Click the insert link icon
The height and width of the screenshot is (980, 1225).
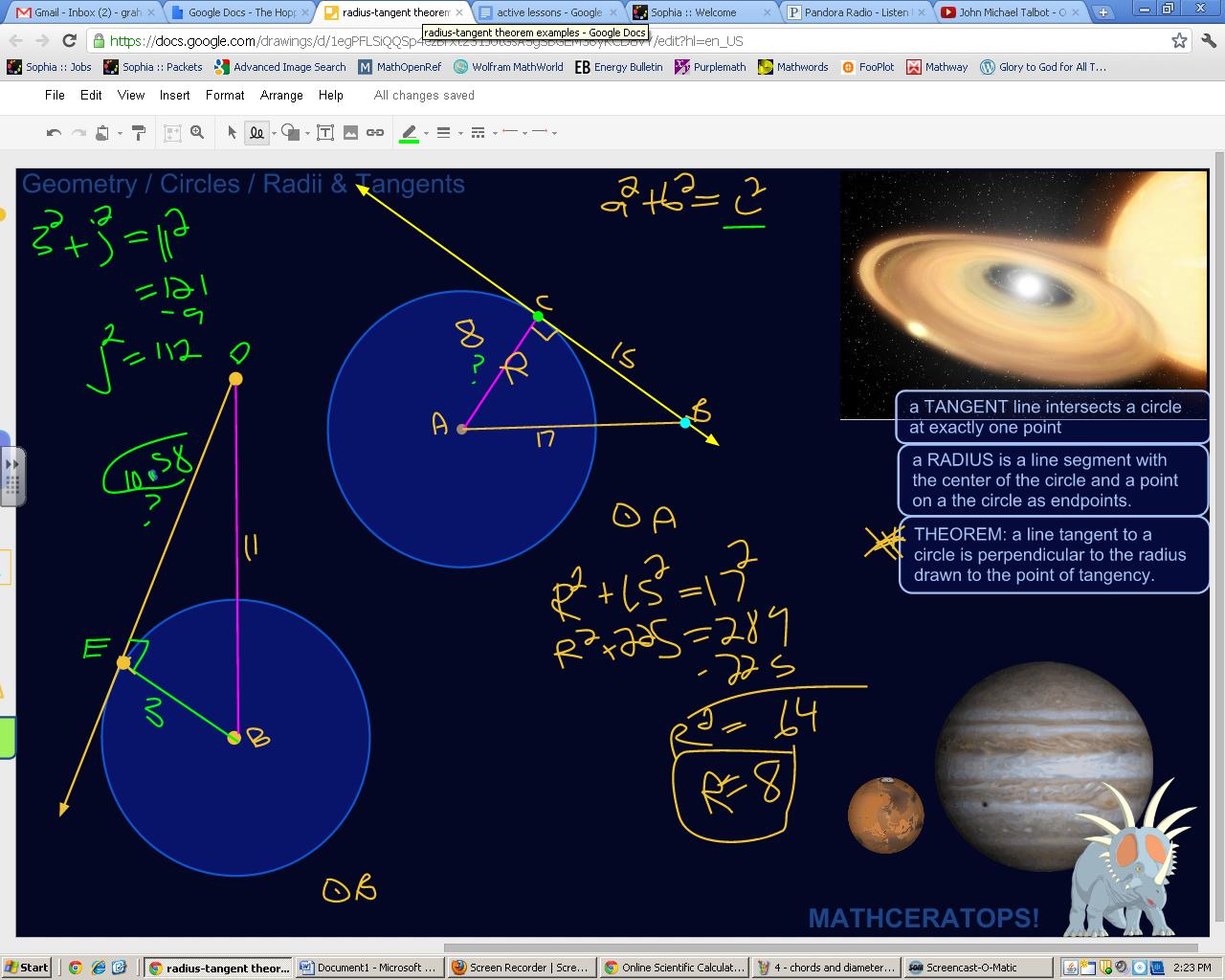(x=375, y=133)
